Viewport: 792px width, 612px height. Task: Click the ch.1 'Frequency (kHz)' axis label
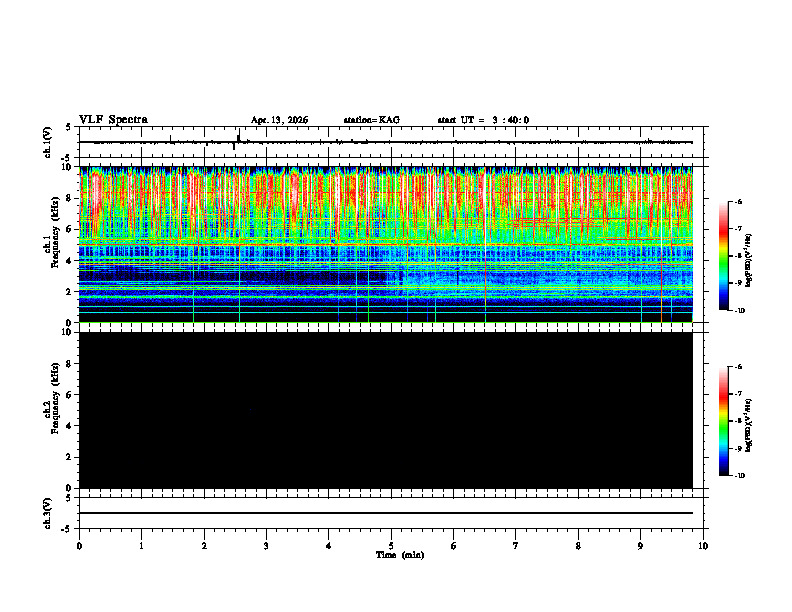[55, 232]
